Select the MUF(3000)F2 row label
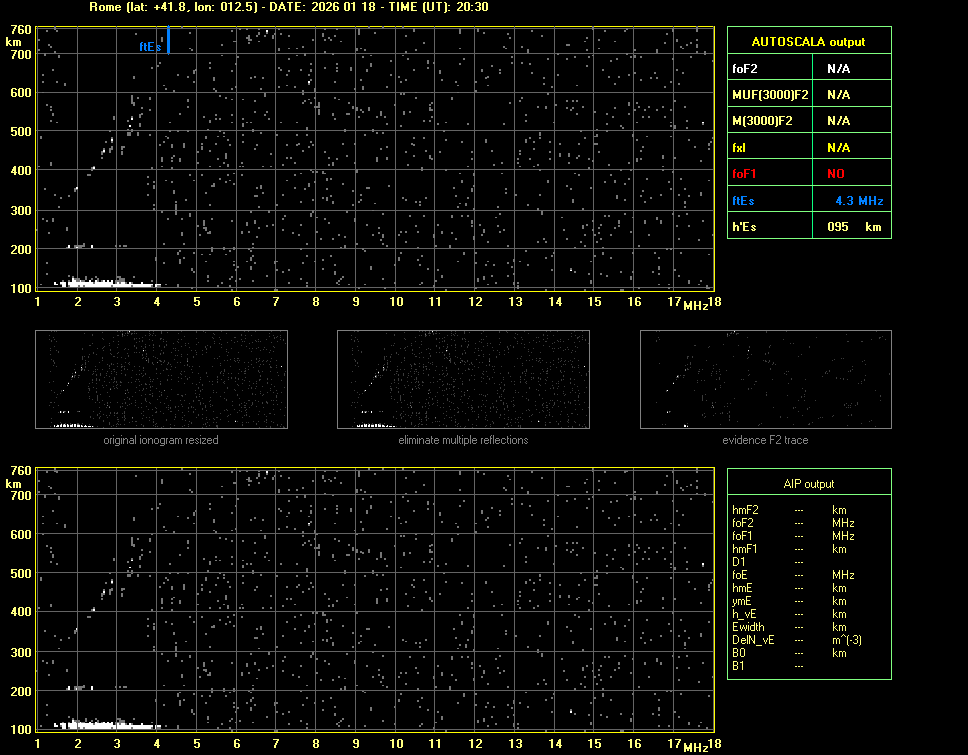The height and width of the screenshot is (755, 968). [x=770, y=95]
